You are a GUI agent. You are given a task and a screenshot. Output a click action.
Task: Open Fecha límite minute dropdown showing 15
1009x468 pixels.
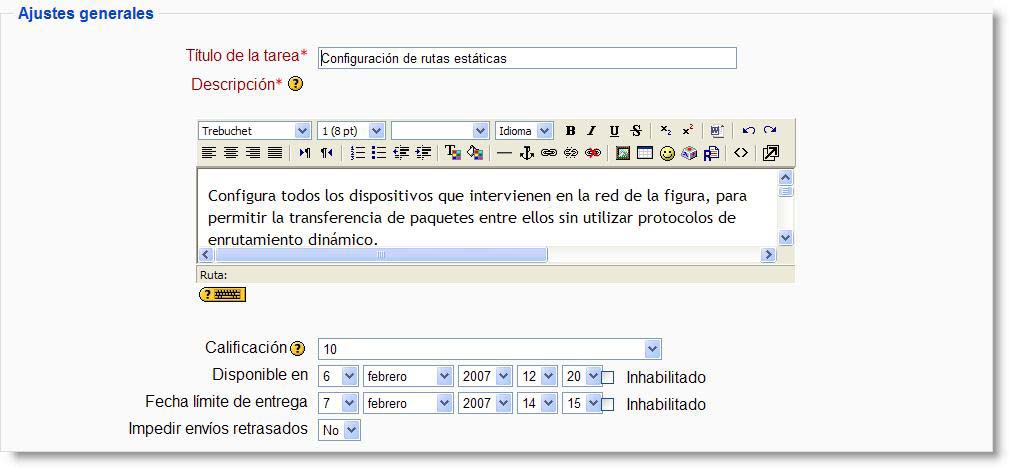click(582, 403)
